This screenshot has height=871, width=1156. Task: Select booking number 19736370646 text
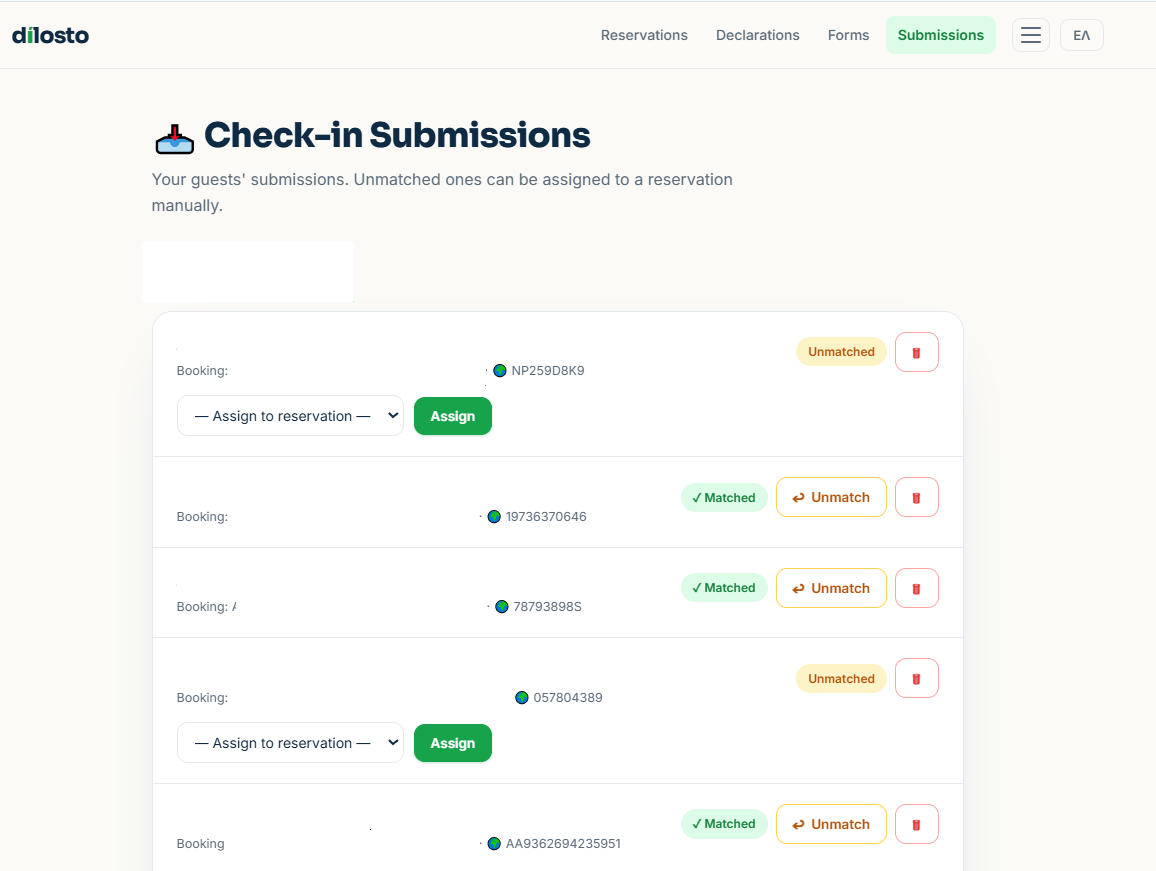546,516
